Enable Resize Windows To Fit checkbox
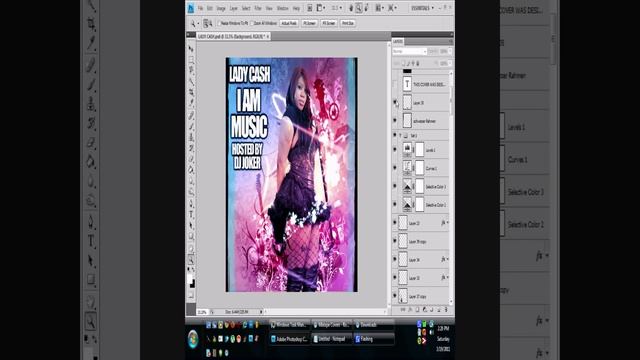This screenshot has height=360, width=640. tap(219, 23)
